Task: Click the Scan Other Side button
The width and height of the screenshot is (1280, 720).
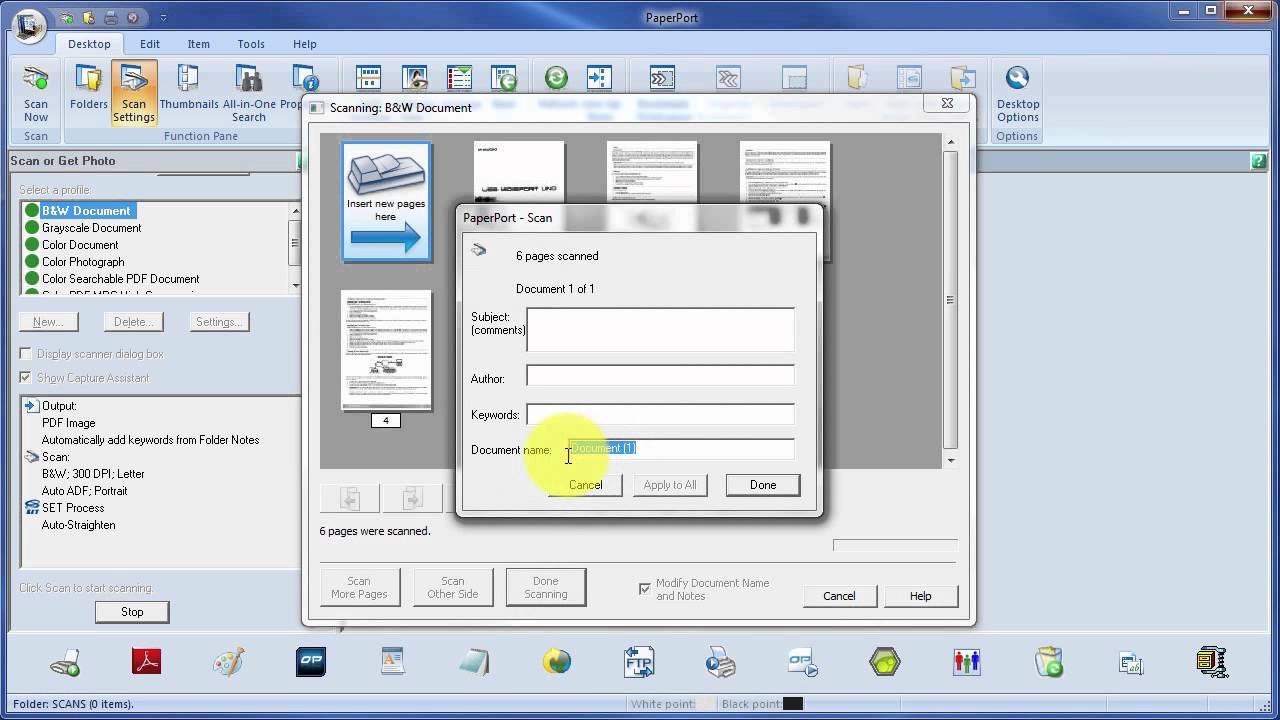Action: coord(453,588)
